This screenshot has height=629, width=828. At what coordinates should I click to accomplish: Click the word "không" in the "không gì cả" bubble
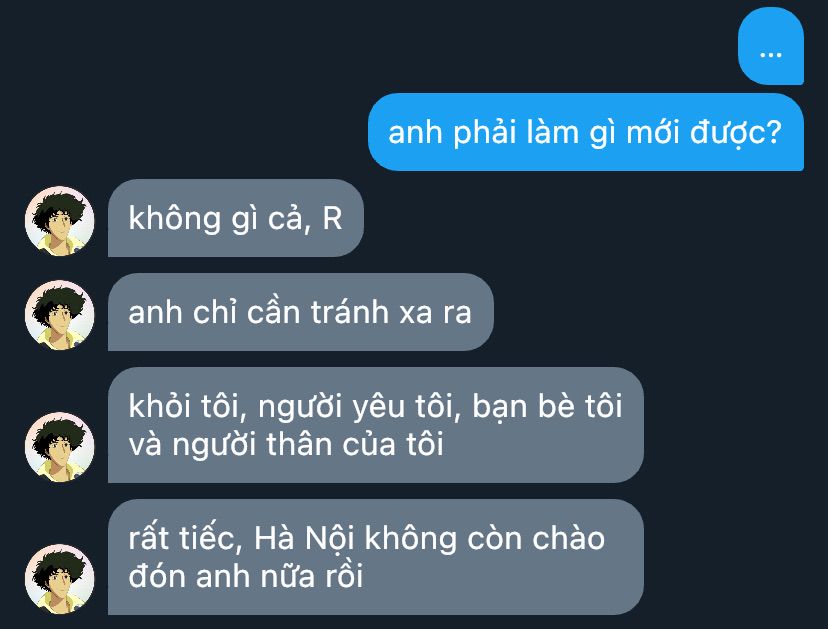[x=174, y=219]
